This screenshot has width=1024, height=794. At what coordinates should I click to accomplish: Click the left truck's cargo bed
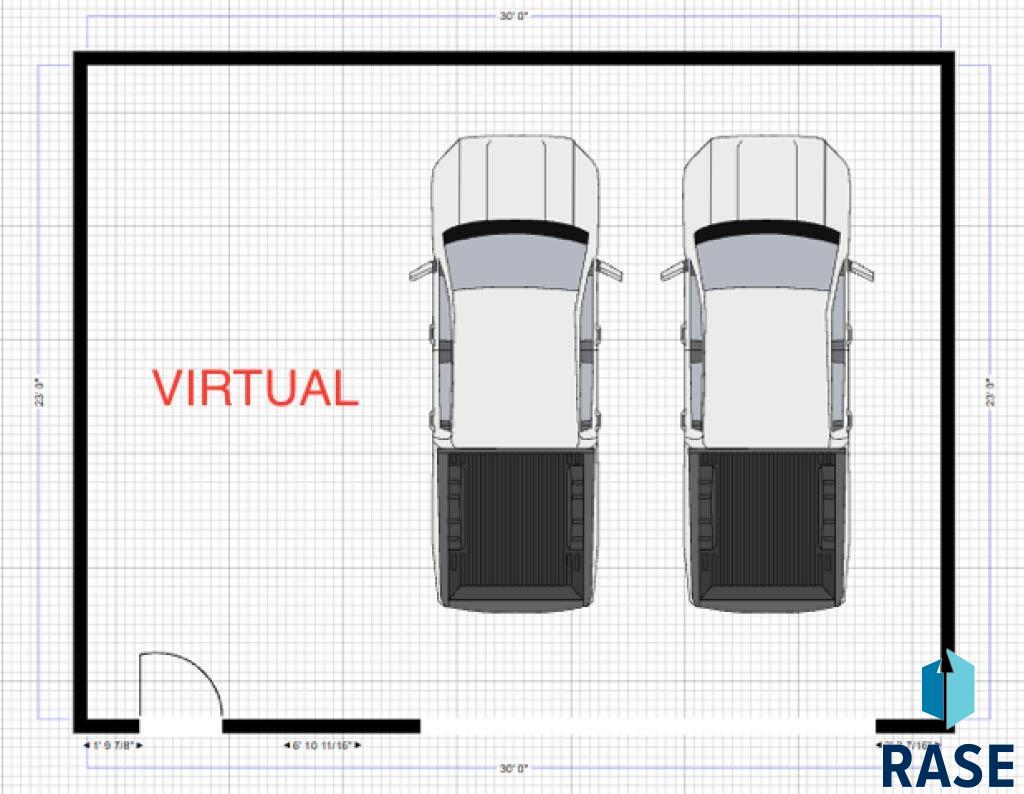point(515,528)
